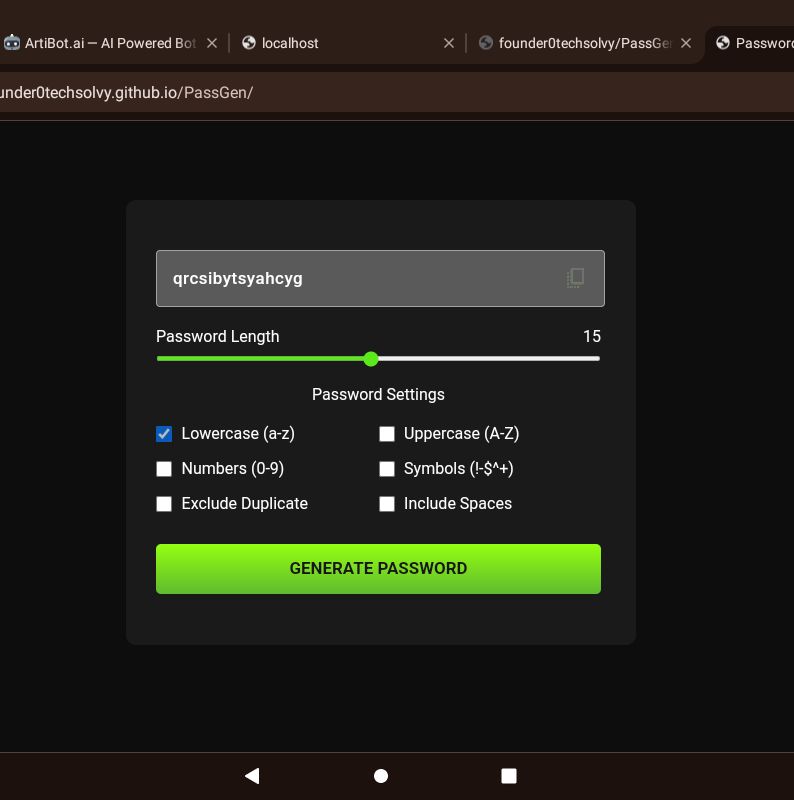Check the Include Spaces option
Image resolution: width=794 pixels, height=800 pixels.
(x=387, y=504)
